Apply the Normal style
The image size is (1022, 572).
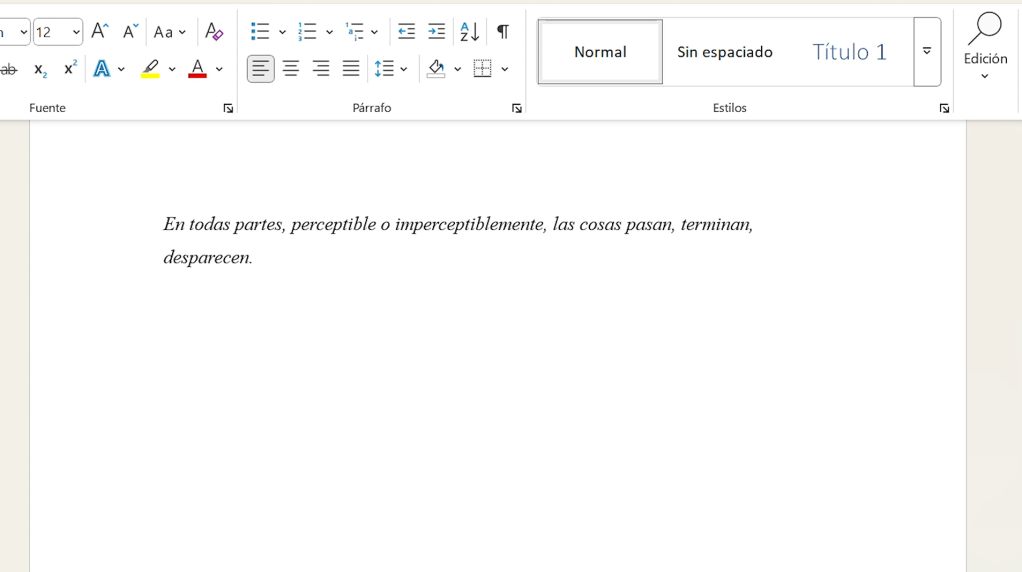tap(600, 52)
